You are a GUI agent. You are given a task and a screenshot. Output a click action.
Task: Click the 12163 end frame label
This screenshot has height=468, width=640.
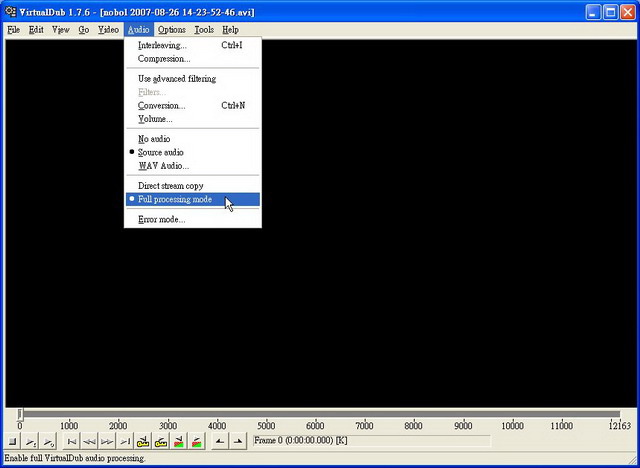620,426
